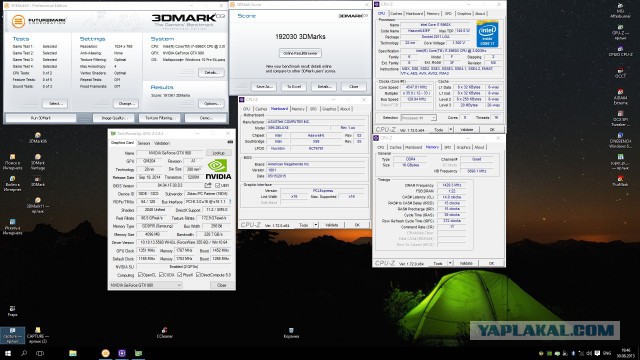Select the 3DMark11 shortcut on desktop
The height and width of the screenshot is (360, 640).
(38, 205)
